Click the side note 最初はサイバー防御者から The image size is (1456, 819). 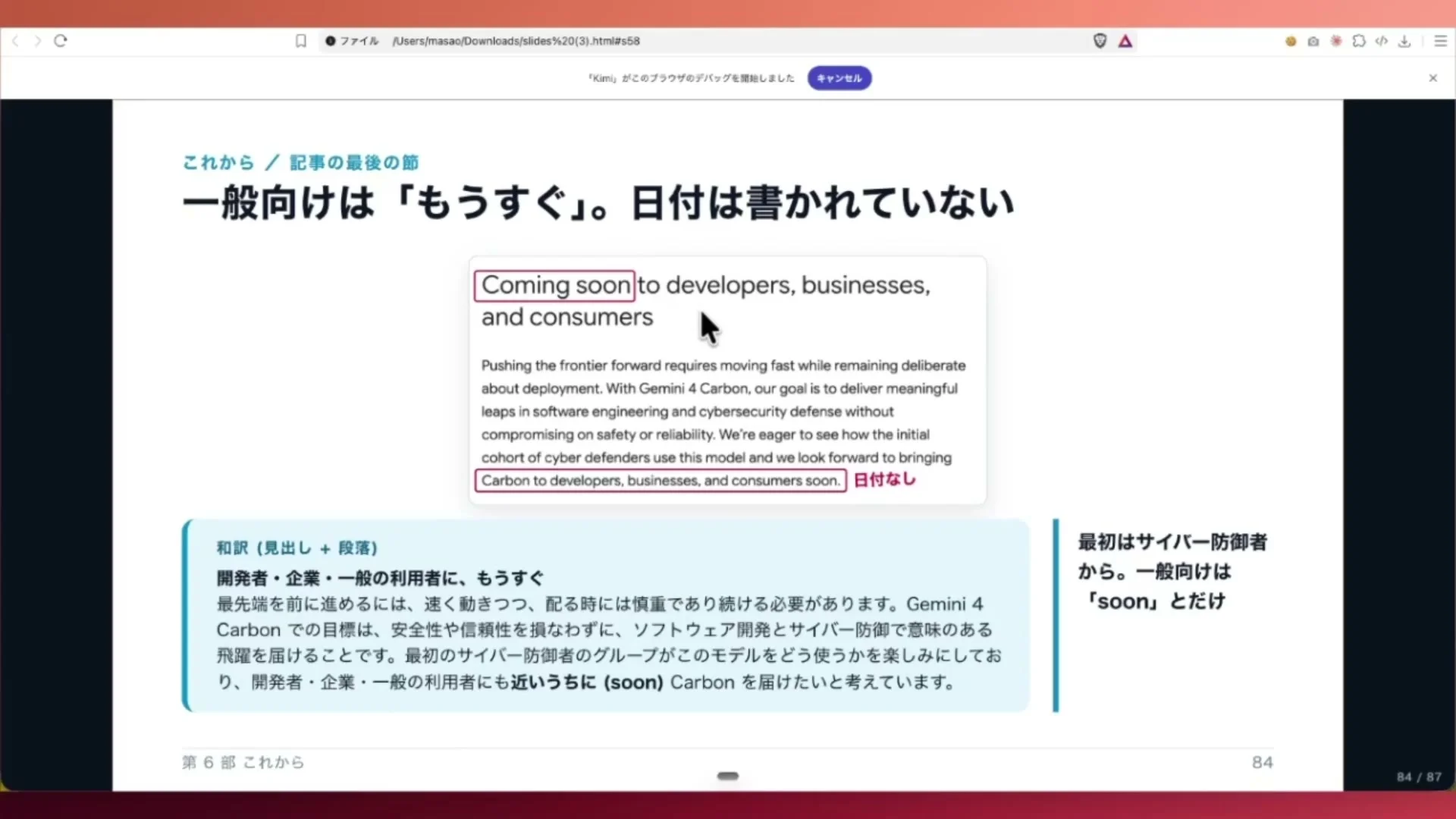pos(1172,571)
